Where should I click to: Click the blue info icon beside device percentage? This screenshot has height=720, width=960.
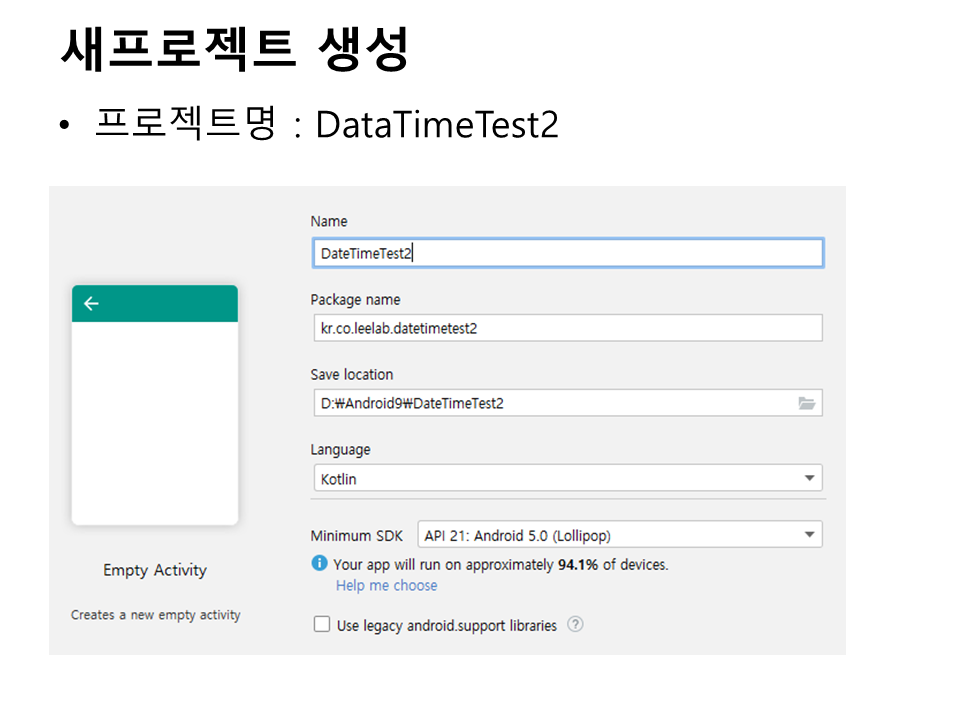[320, 564]
